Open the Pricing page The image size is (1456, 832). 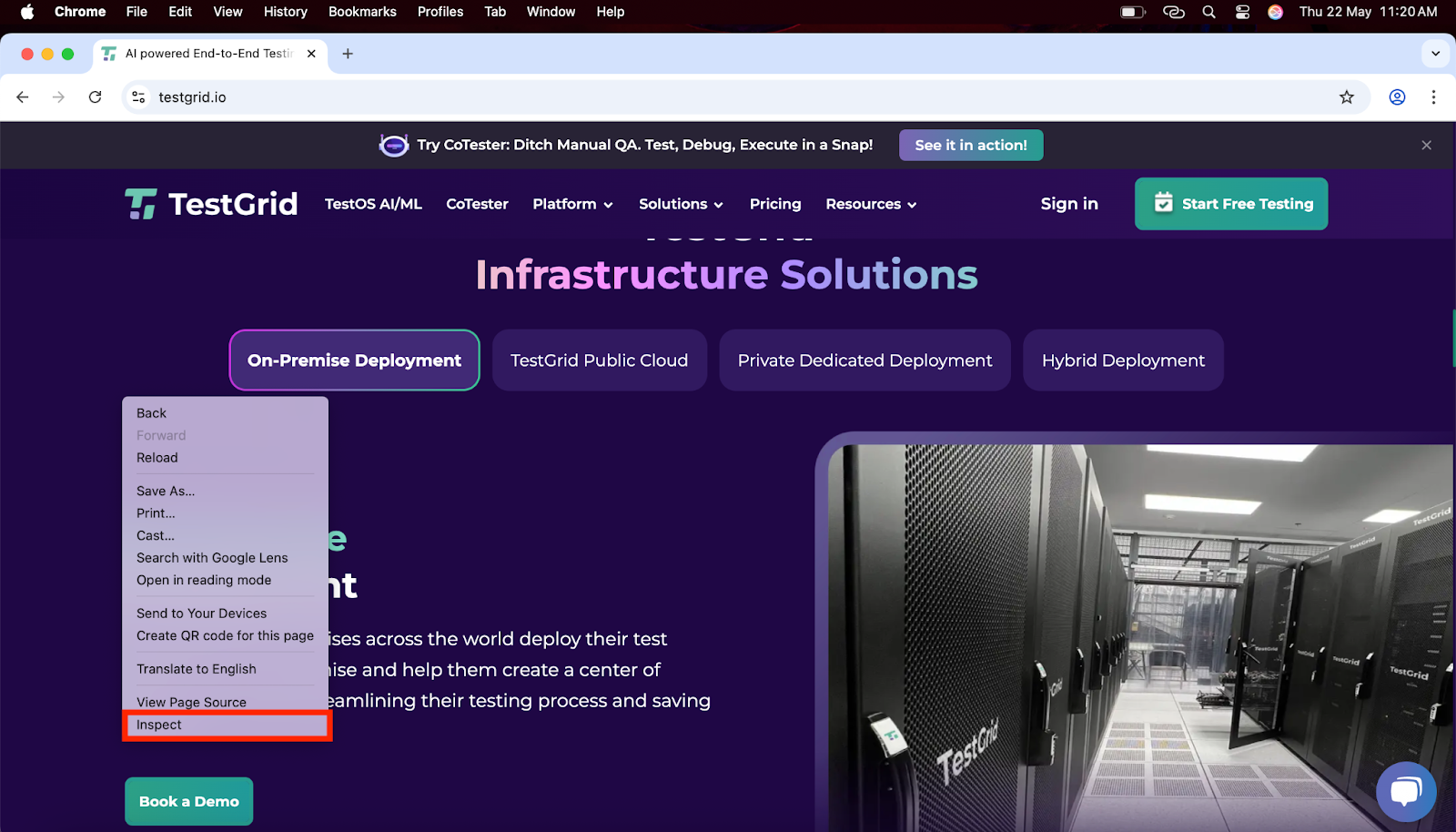775,204
